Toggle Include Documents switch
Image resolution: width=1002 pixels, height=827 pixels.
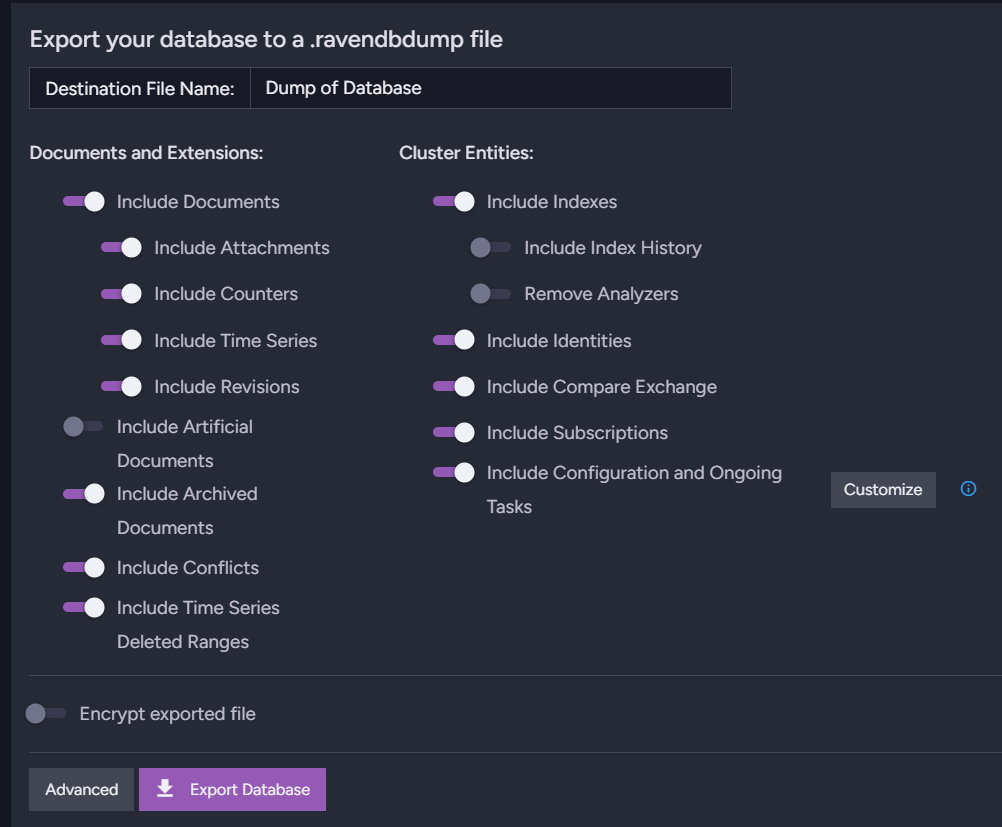[x=84, y=201]
